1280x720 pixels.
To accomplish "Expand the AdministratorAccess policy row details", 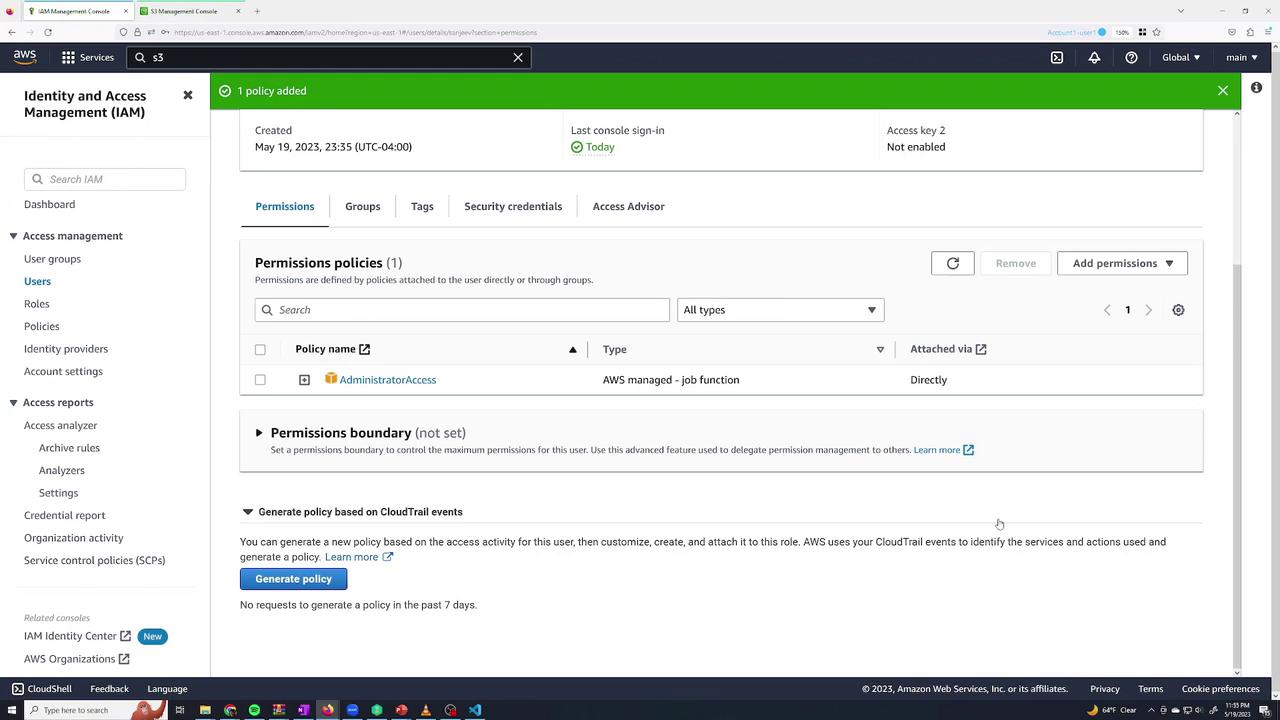I will coord(304,380).
